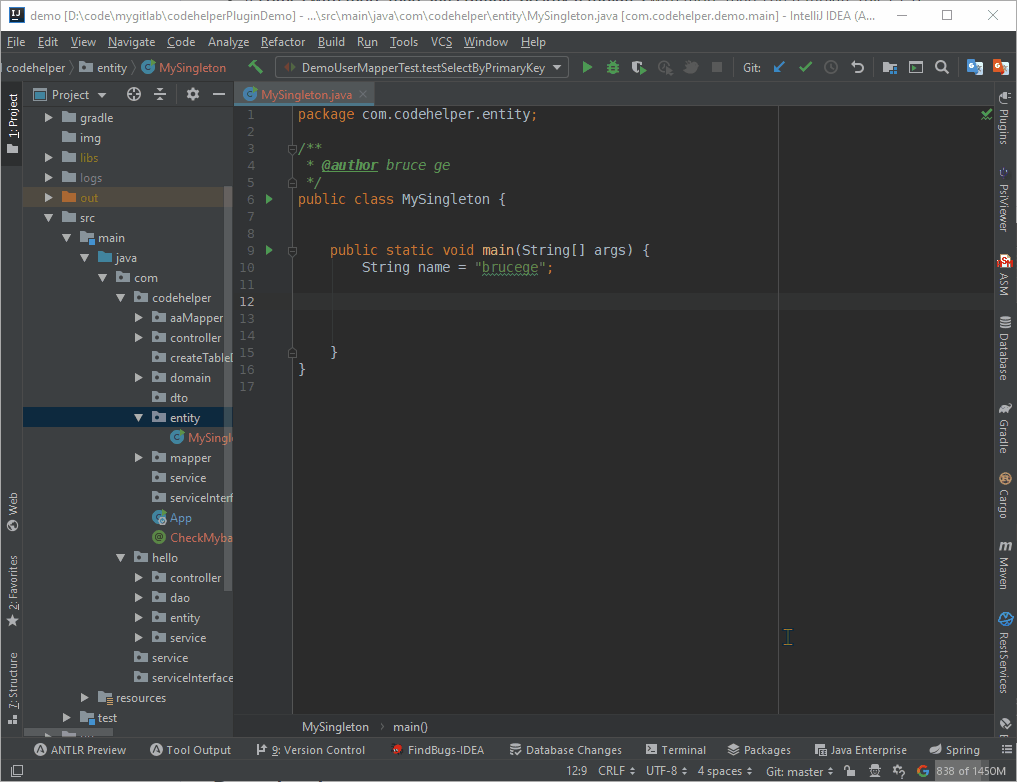Open the Database tool window

click(x=1004, y=348)
